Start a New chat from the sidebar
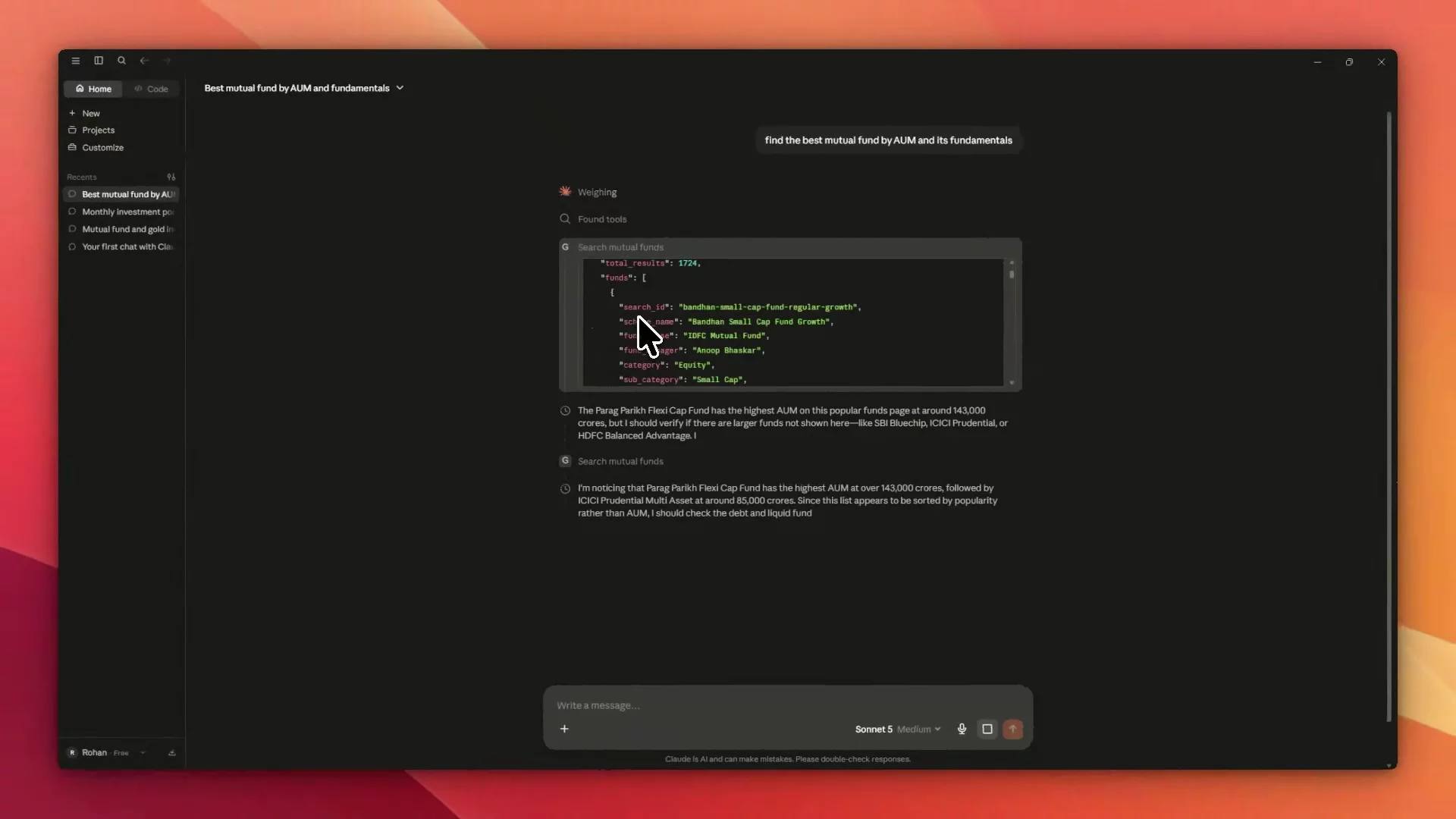1456x819 pixels. point(91,113)
